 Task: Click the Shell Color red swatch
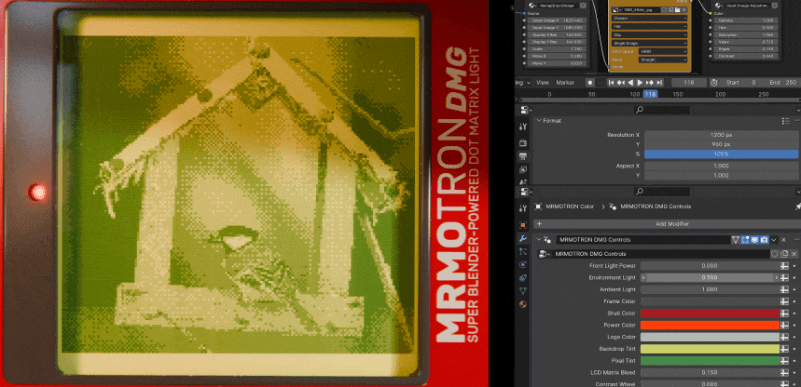[x=710, y=313]
